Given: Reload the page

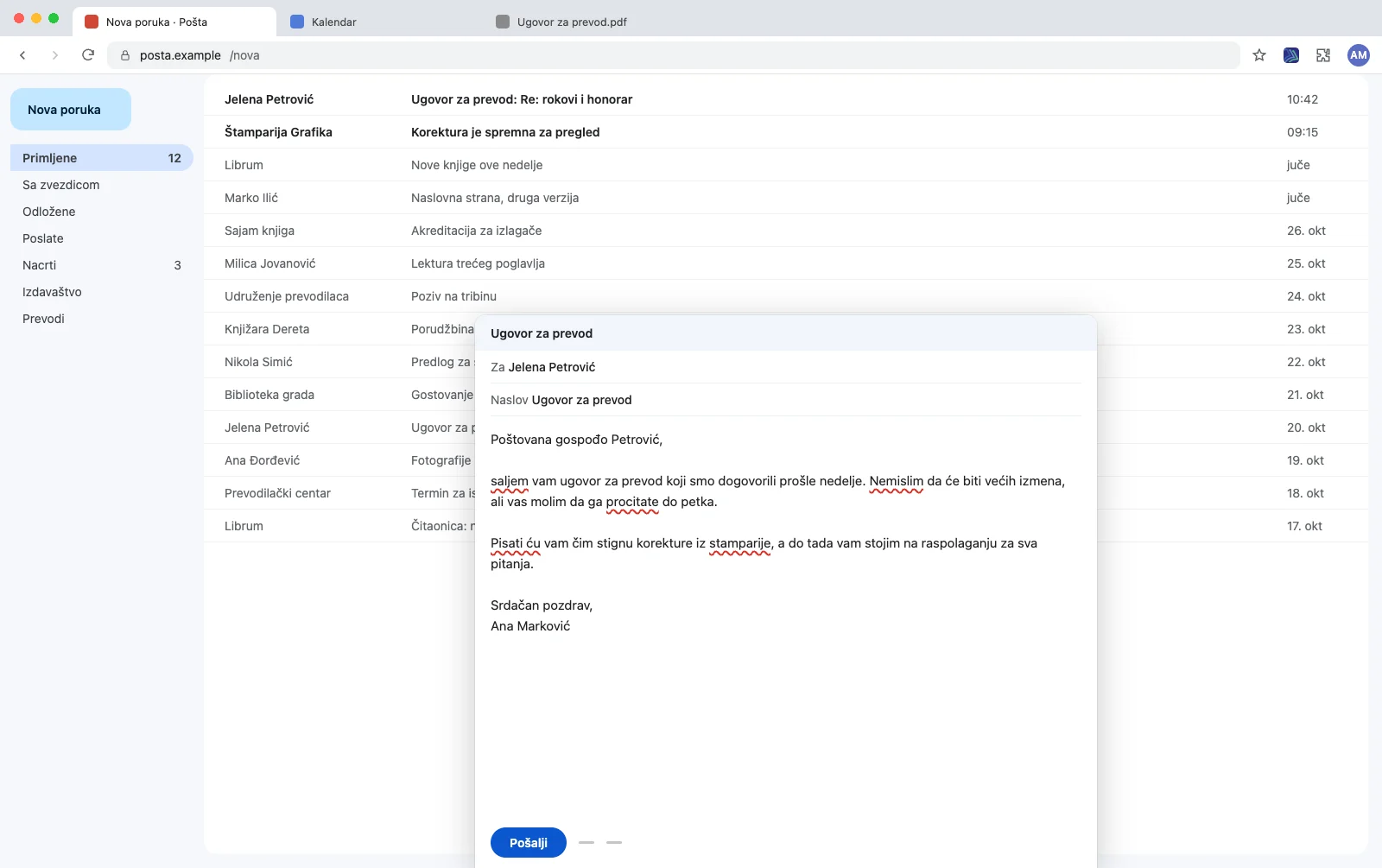Looking at the screenshot, I should pos(88,55).
